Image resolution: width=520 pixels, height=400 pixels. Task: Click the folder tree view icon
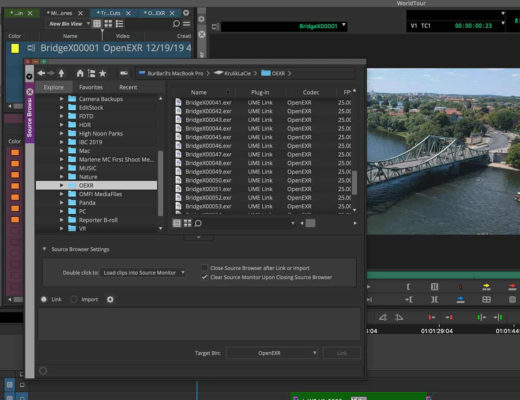pos(91,73)
